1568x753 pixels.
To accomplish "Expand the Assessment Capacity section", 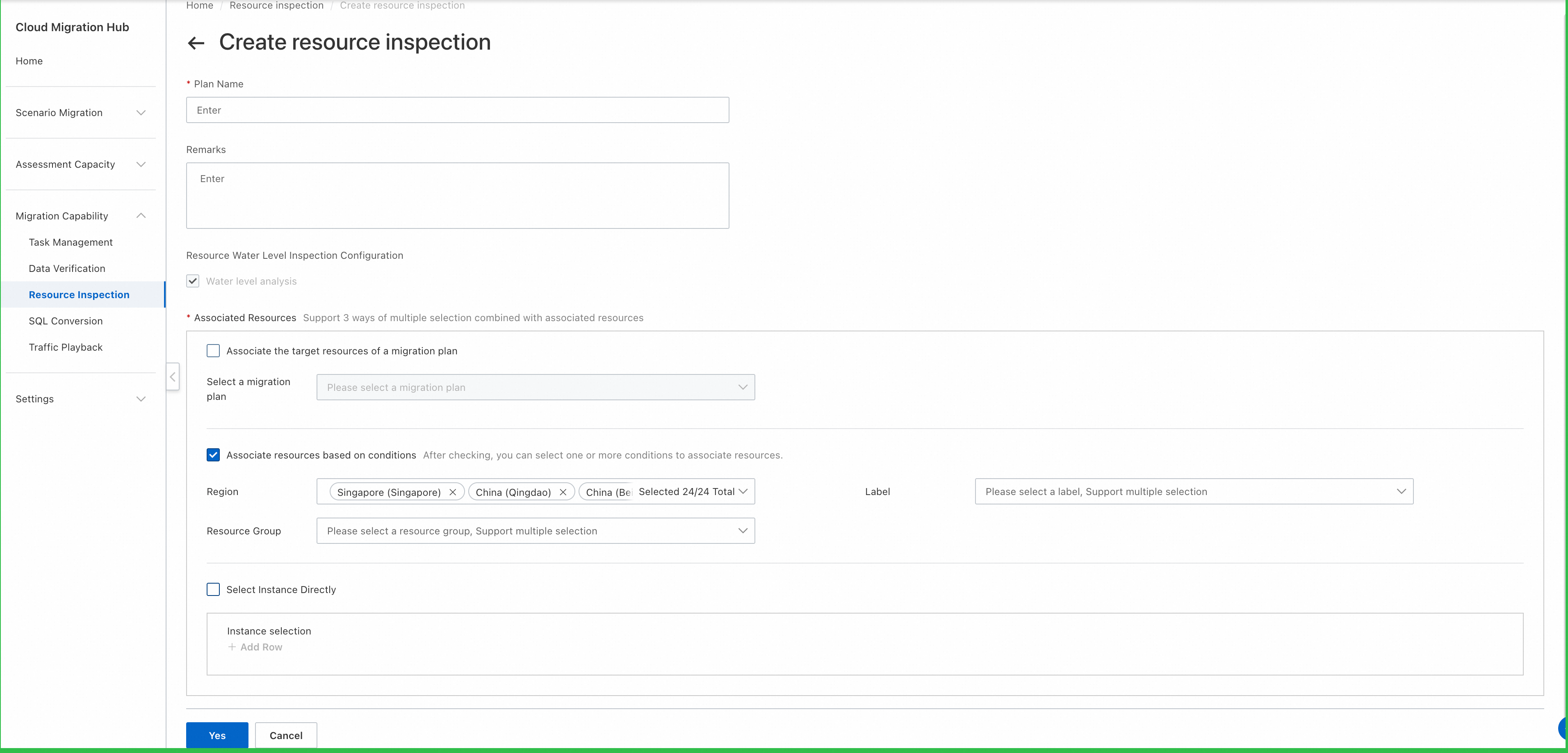I will 141,164.
